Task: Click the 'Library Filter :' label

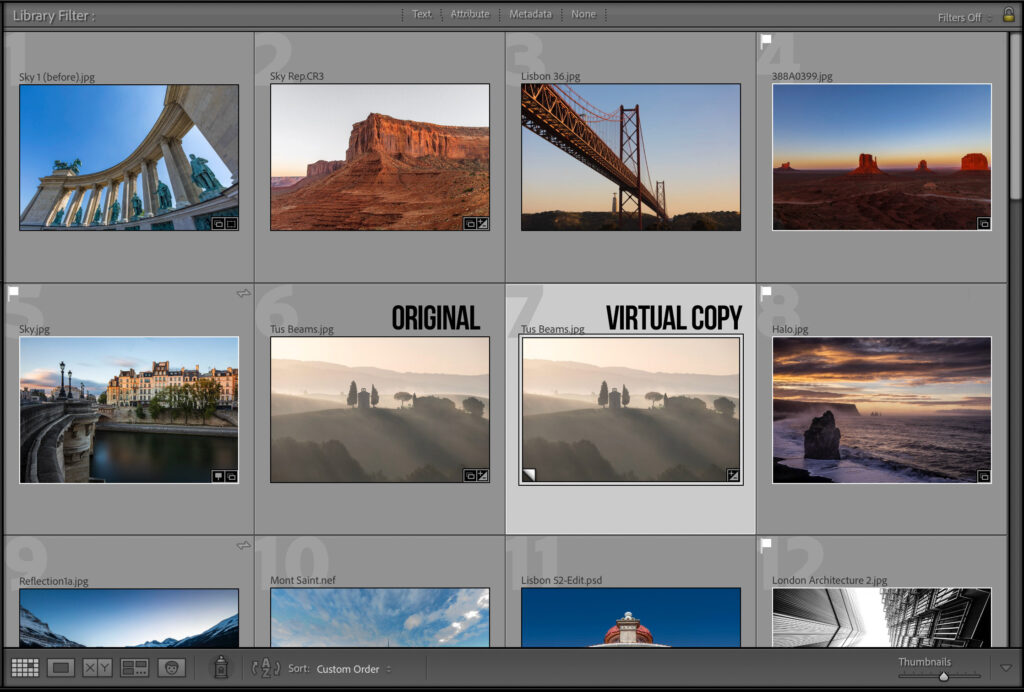Action: (54, 16)
